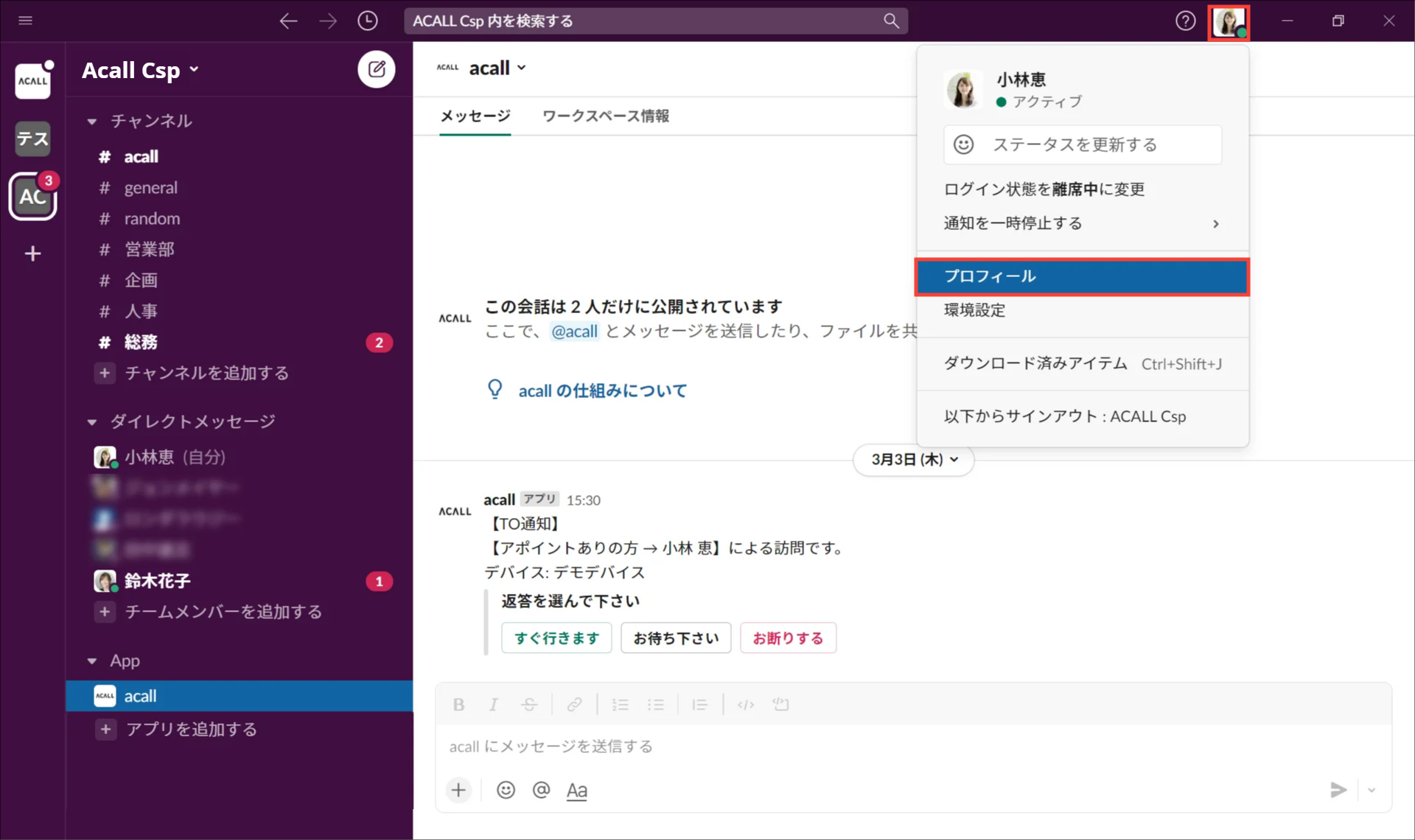
Task: Toggle bold formatting in composer
Action: pos(458,705)
